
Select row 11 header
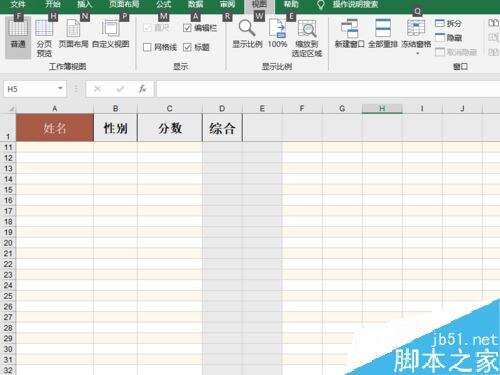coord(8,147)
